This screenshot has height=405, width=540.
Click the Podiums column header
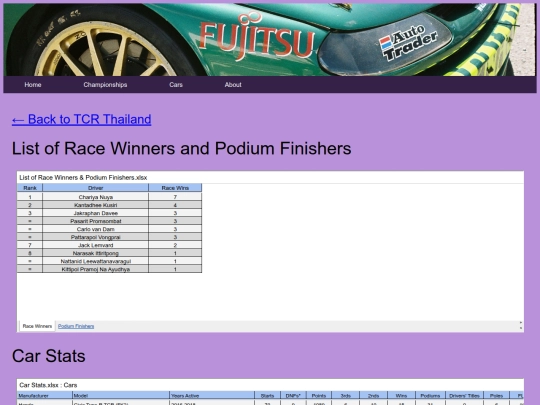tap(430, 396)
